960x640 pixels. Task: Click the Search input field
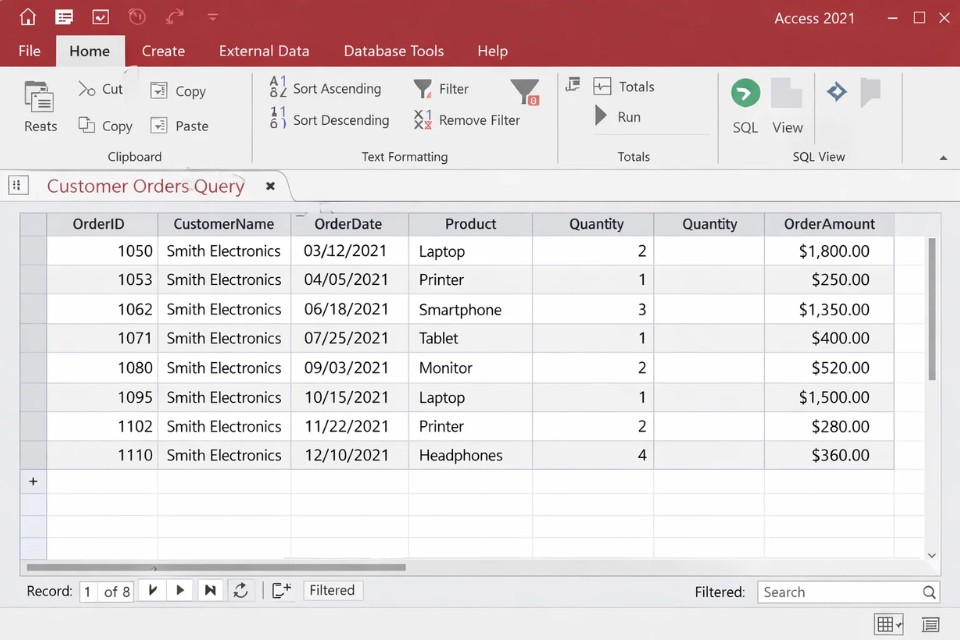[x=840, y=592]
